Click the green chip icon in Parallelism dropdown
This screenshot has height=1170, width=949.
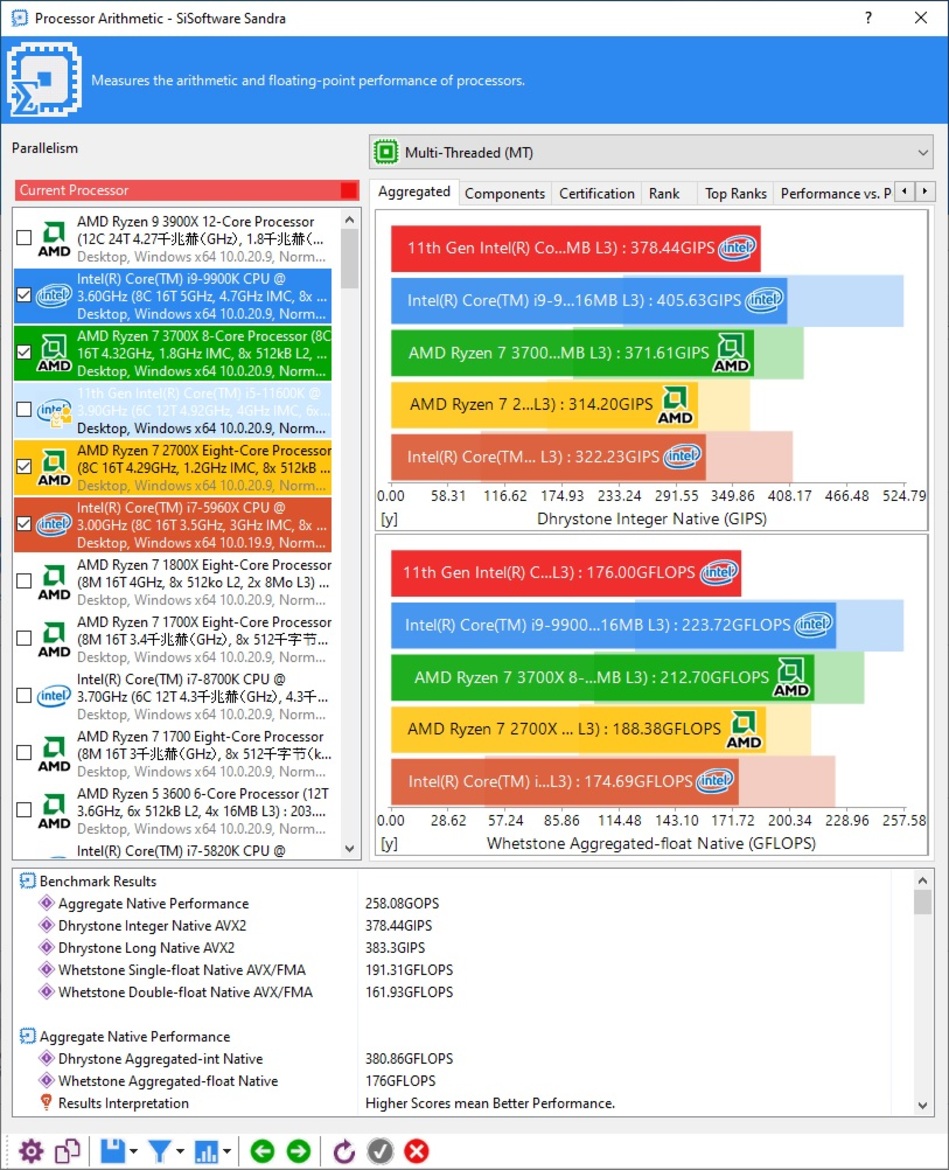pyautogui.click(x=386, y=152)
